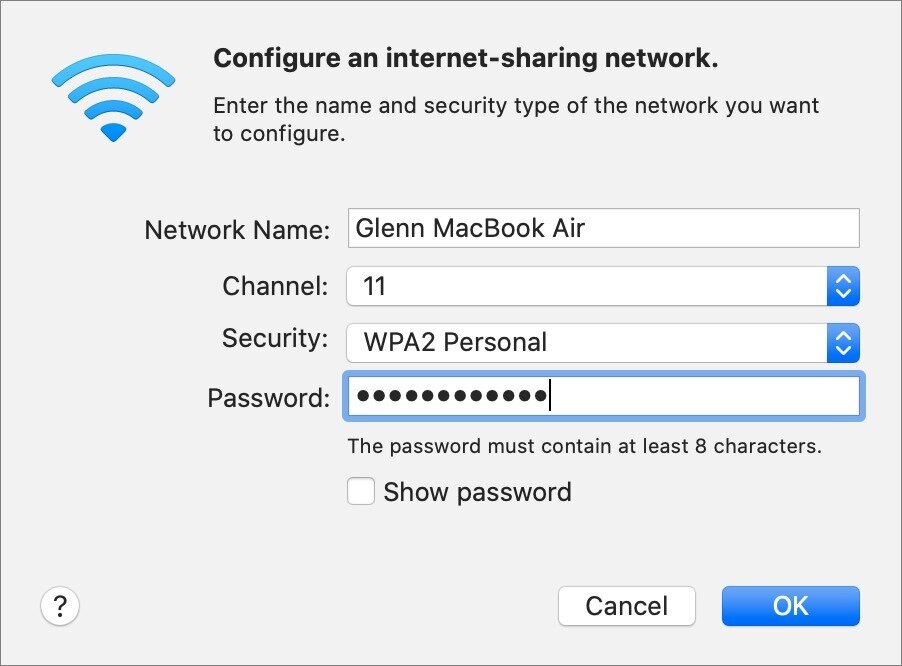Click the Channel label
Image resolution: width=902 pixels, height=666 pixels.
click(x=275, y=286)
